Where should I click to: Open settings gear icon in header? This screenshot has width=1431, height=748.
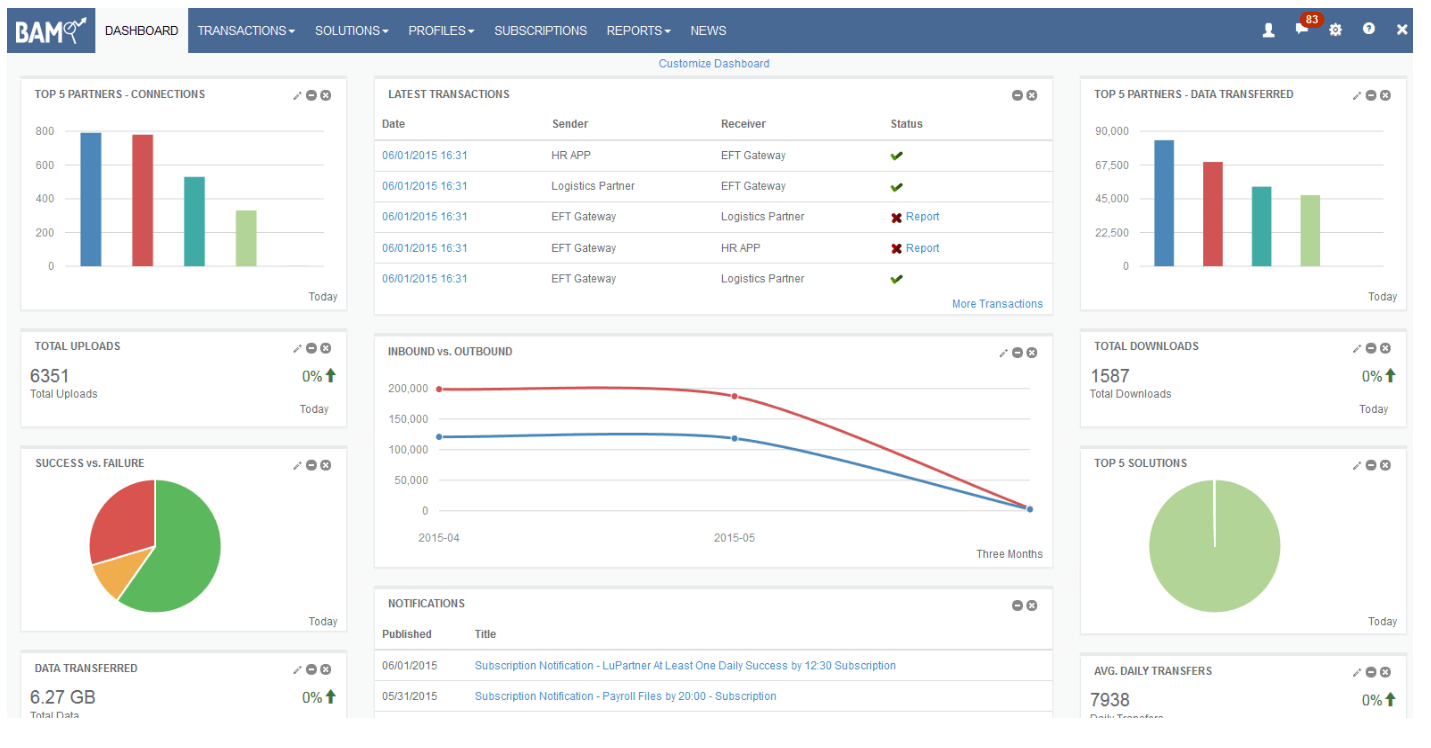coord(1335,30)
